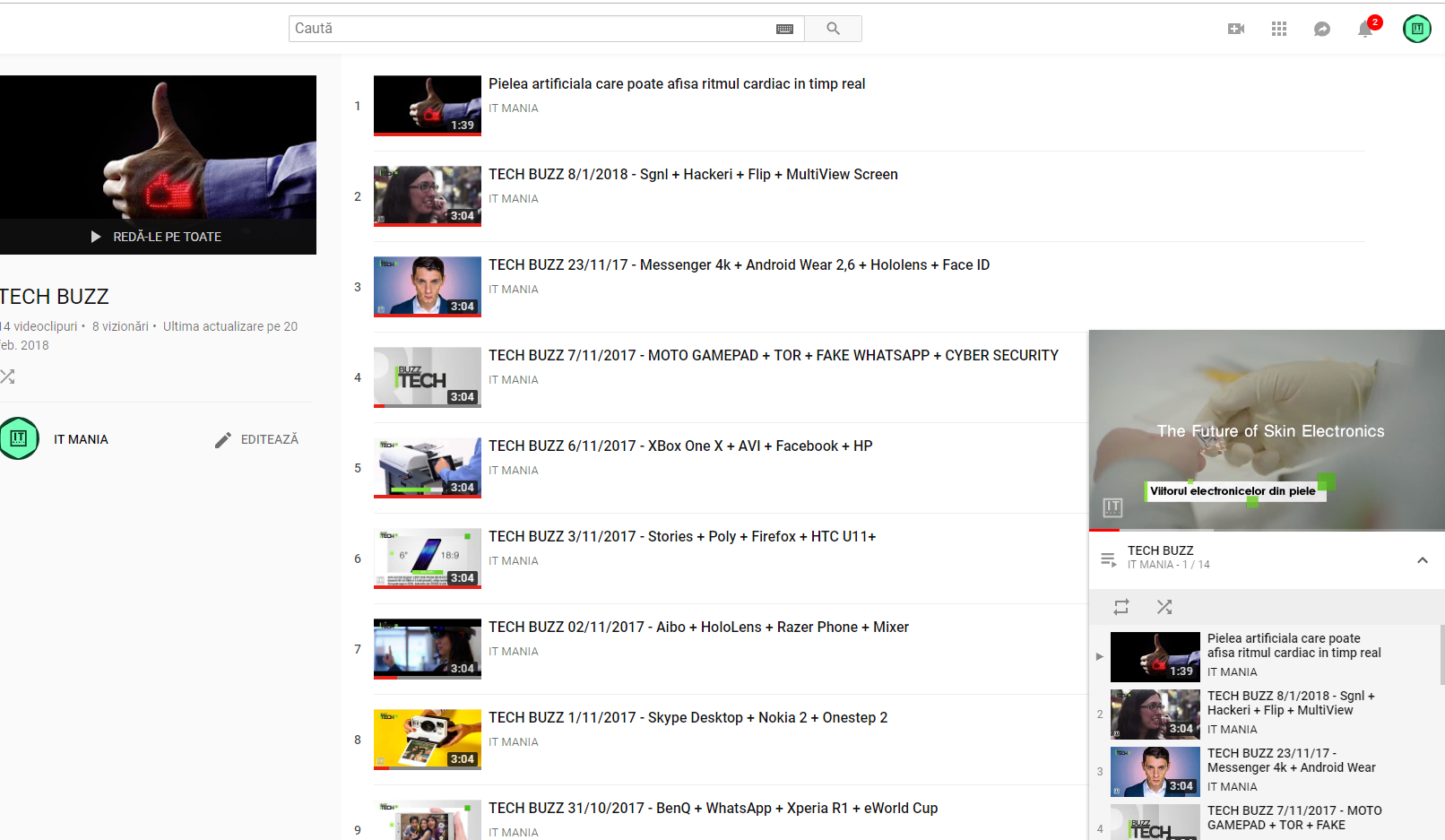Click miniplayer queue thumbnail for item 3
This screenshot has height=840, width=1445.
[x=1155, y=772]
